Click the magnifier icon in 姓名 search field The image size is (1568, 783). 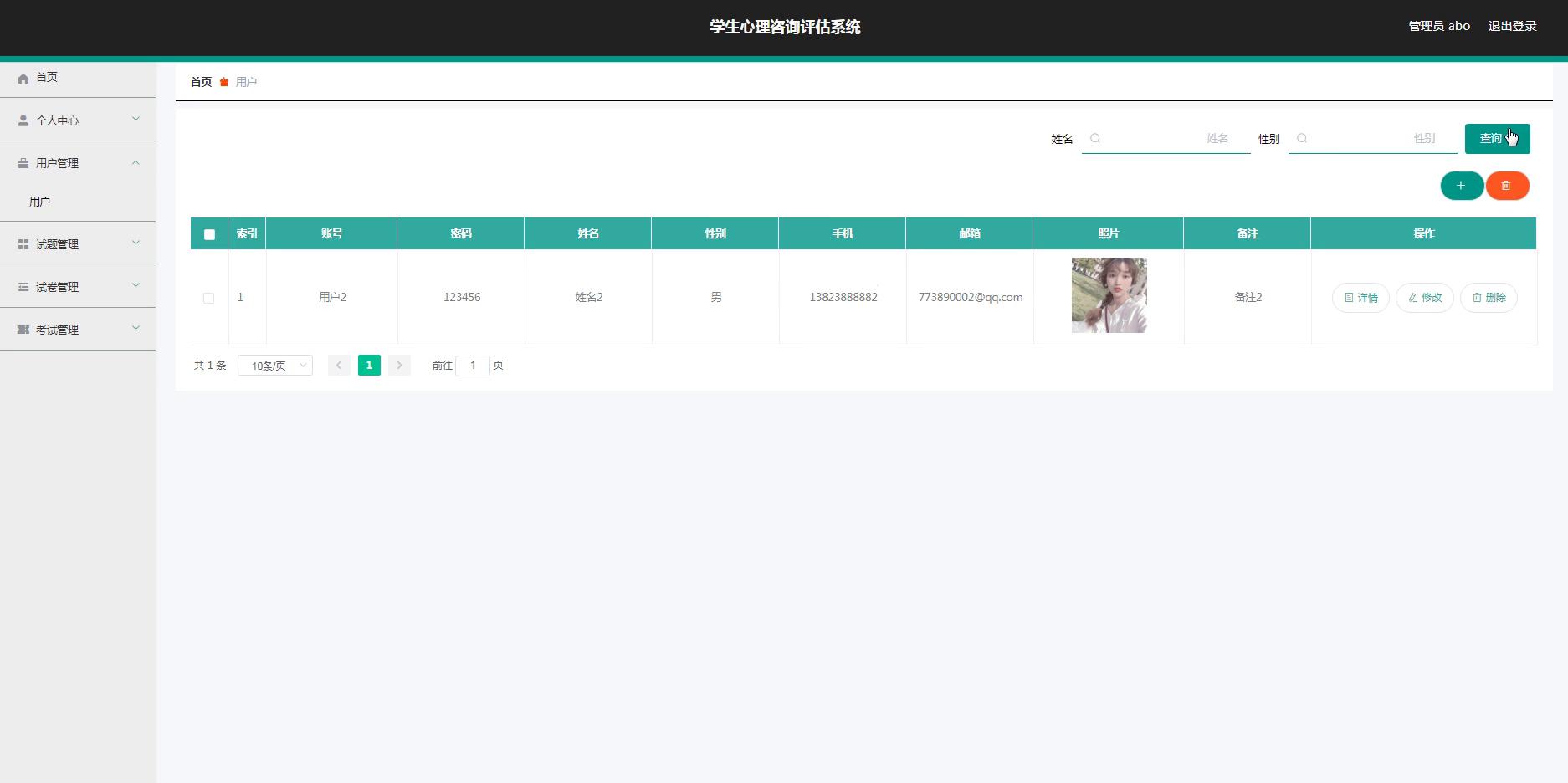[x=1095, y=139]
